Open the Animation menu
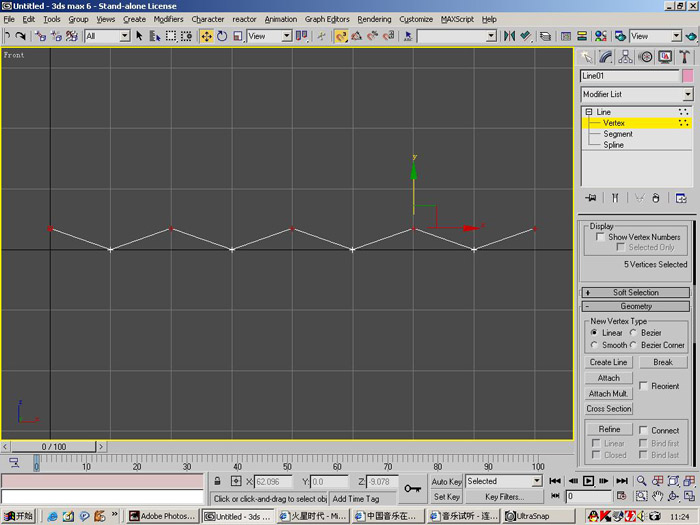 coord(280,19)
